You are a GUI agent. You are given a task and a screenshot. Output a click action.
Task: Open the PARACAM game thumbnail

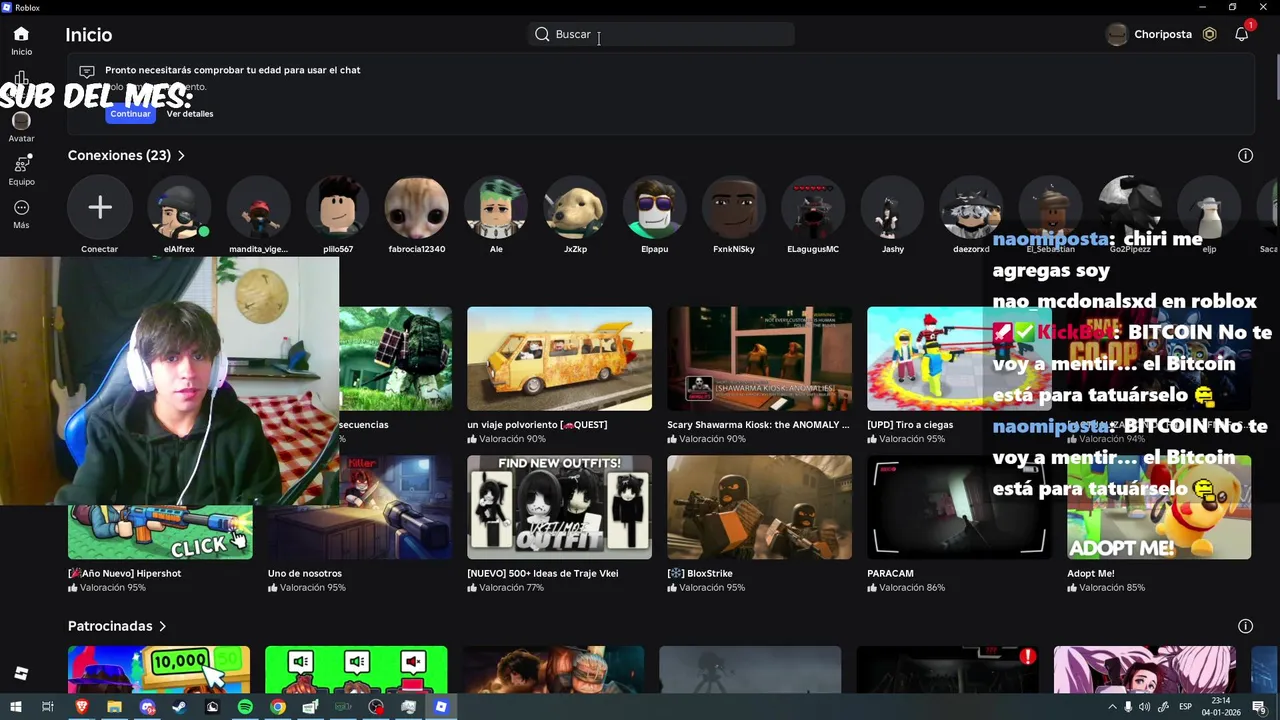tap(959, 508)
